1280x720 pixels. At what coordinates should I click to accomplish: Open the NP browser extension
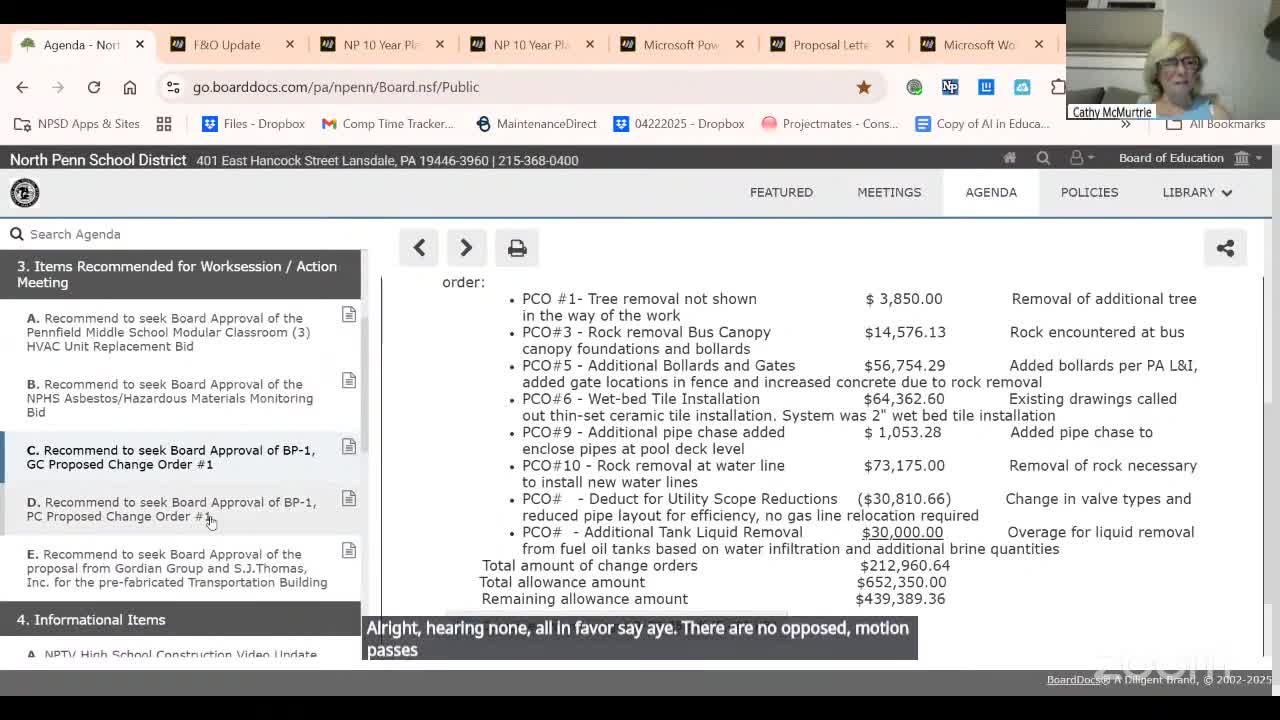coord(950,87)
